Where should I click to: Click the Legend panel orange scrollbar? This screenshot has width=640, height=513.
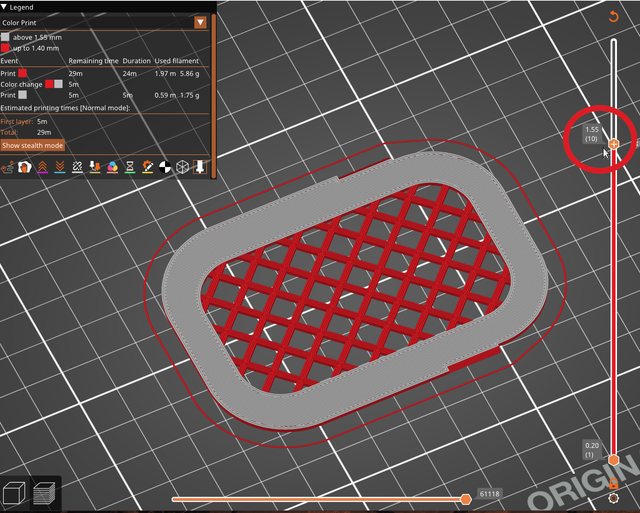click(x=213, y=96)
